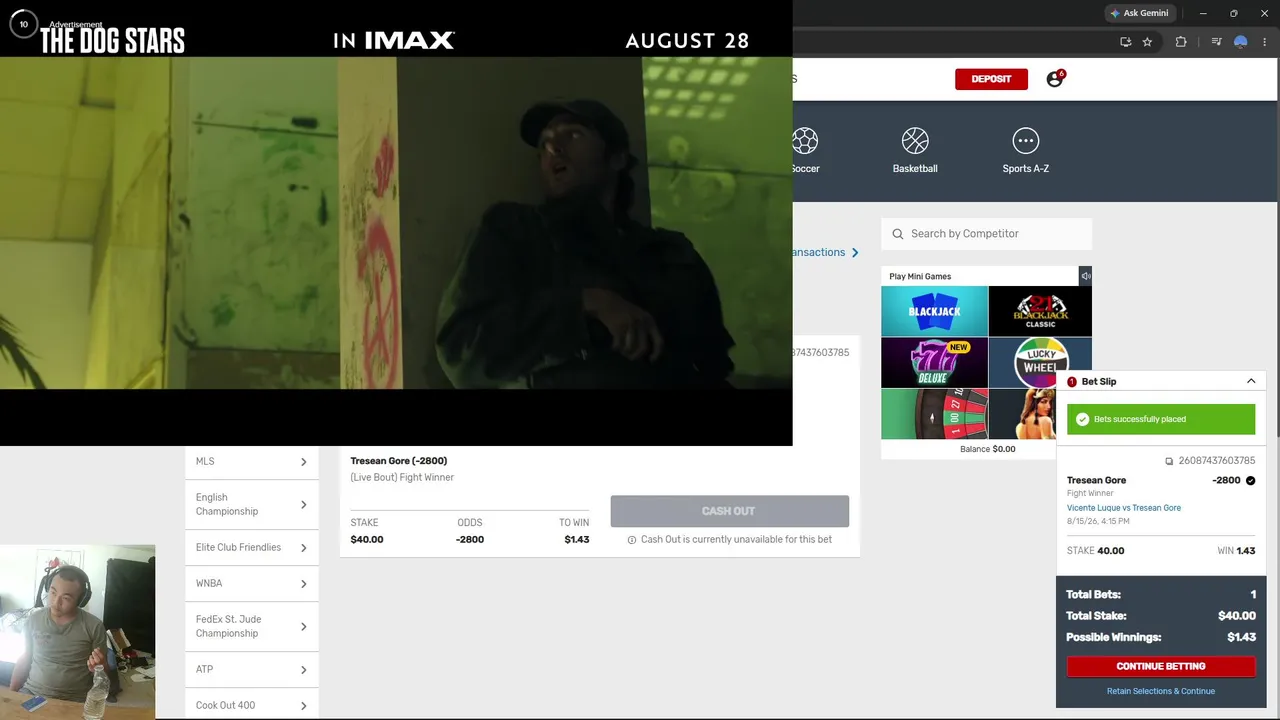Click the Tresean Gore (-2800) bet title
1280x720 pixels.
click(399, 461)
